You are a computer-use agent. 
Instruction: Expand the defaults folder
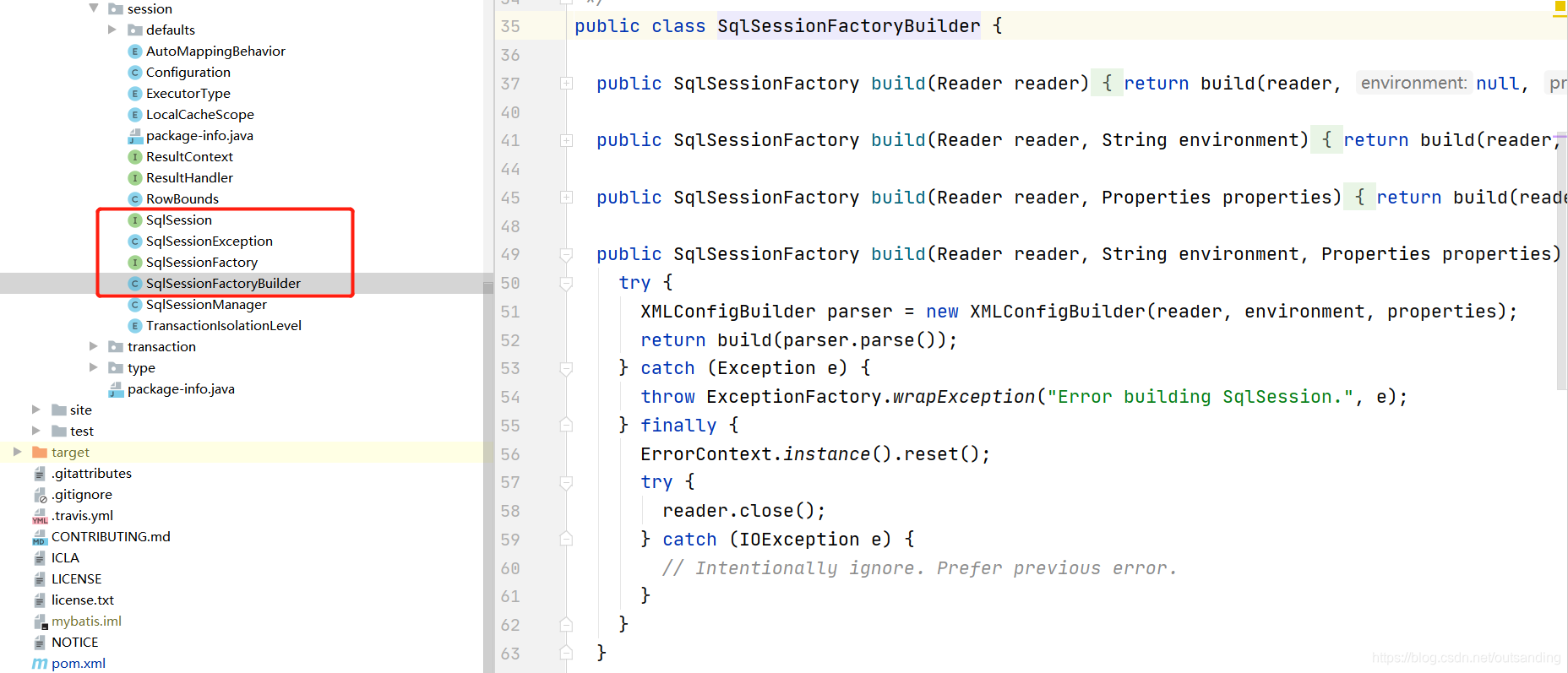(x=112, y=30)
